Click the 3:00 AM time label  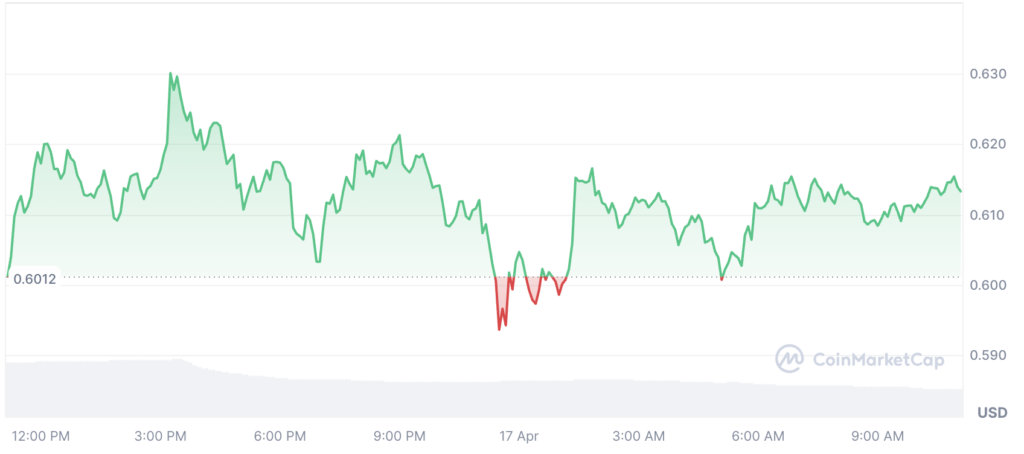(639, 436)
